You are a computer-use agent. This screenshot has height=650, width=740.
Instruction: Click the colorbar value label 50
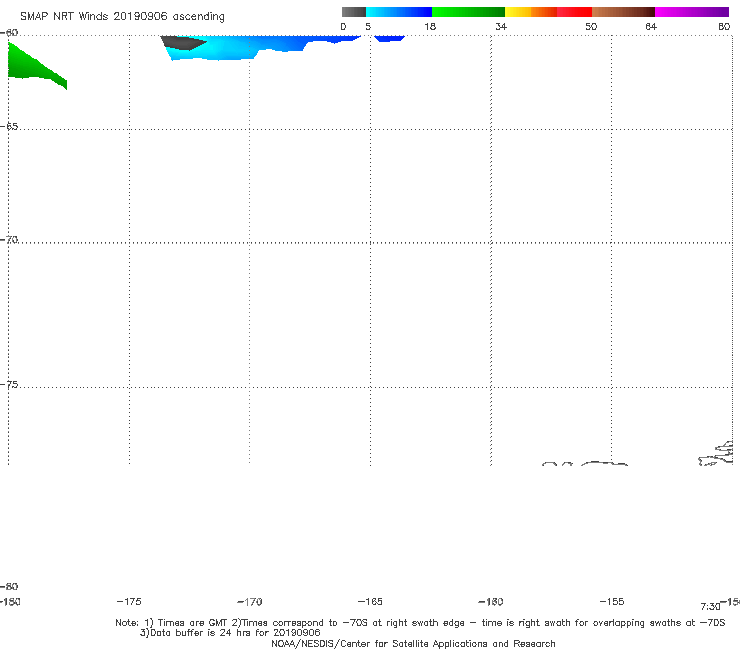pos(591,27)
